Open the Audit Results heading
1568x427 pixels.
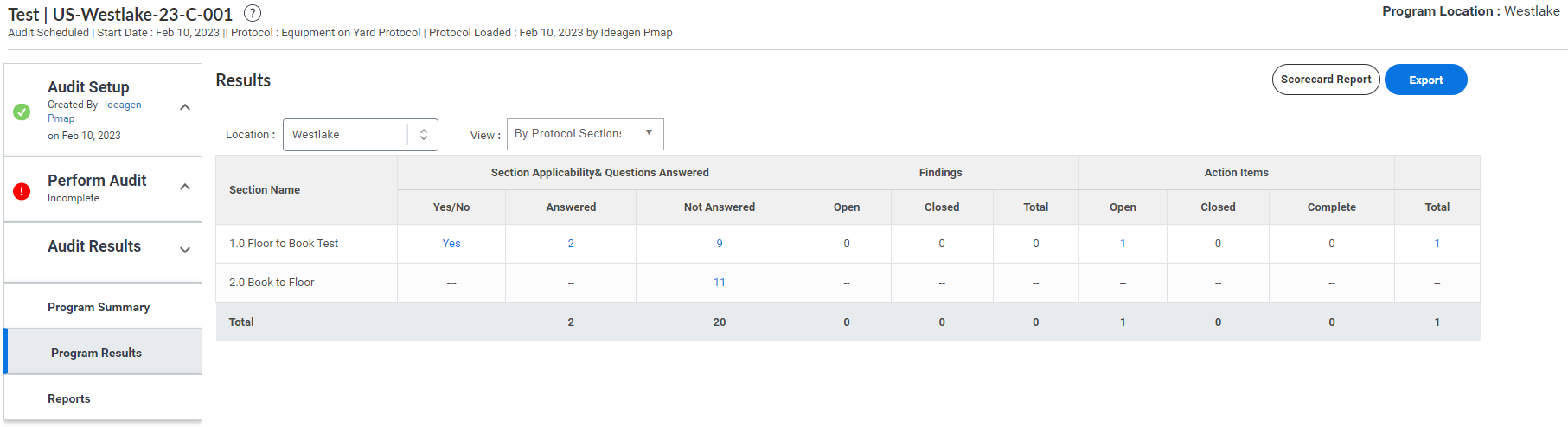[94, 246]
